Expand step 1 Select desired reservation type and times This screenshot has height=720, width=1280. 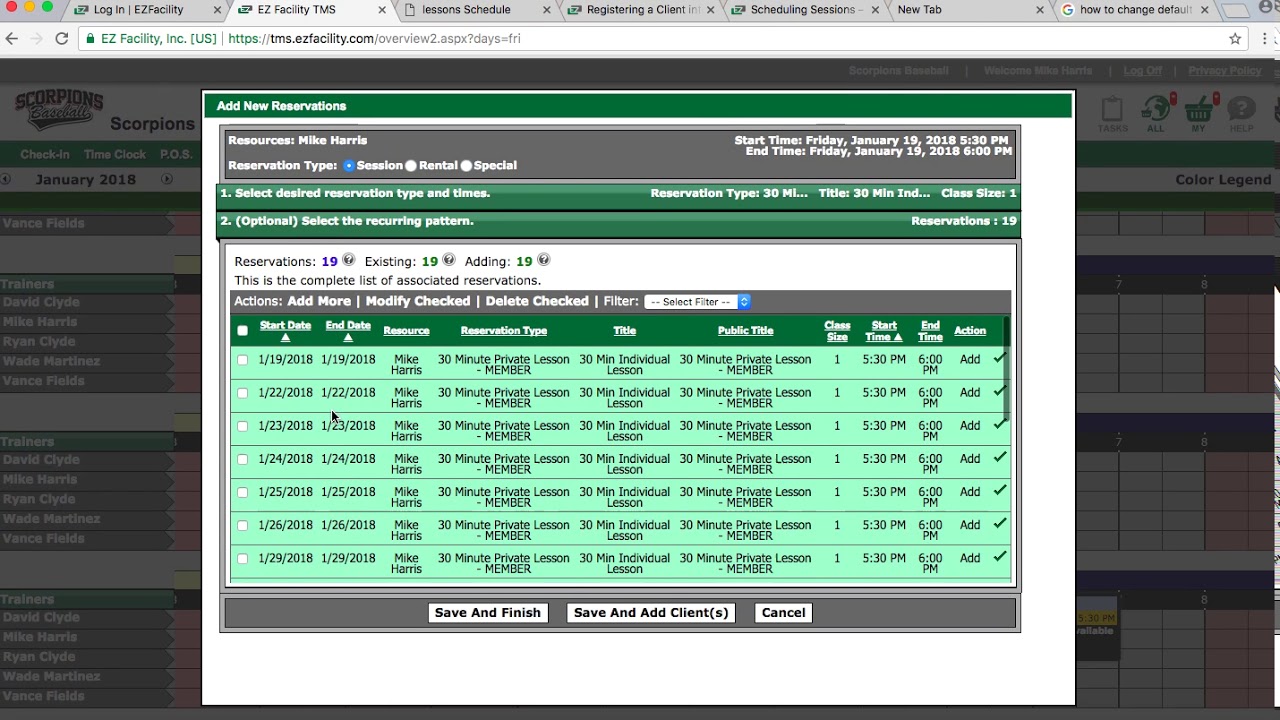(619, 195)
